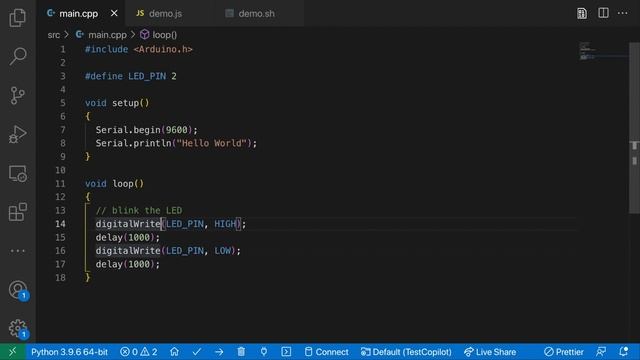This screenshot has height=360, width=640.
Task: Open errors and warnings problems count
Action: coord(139,351)
